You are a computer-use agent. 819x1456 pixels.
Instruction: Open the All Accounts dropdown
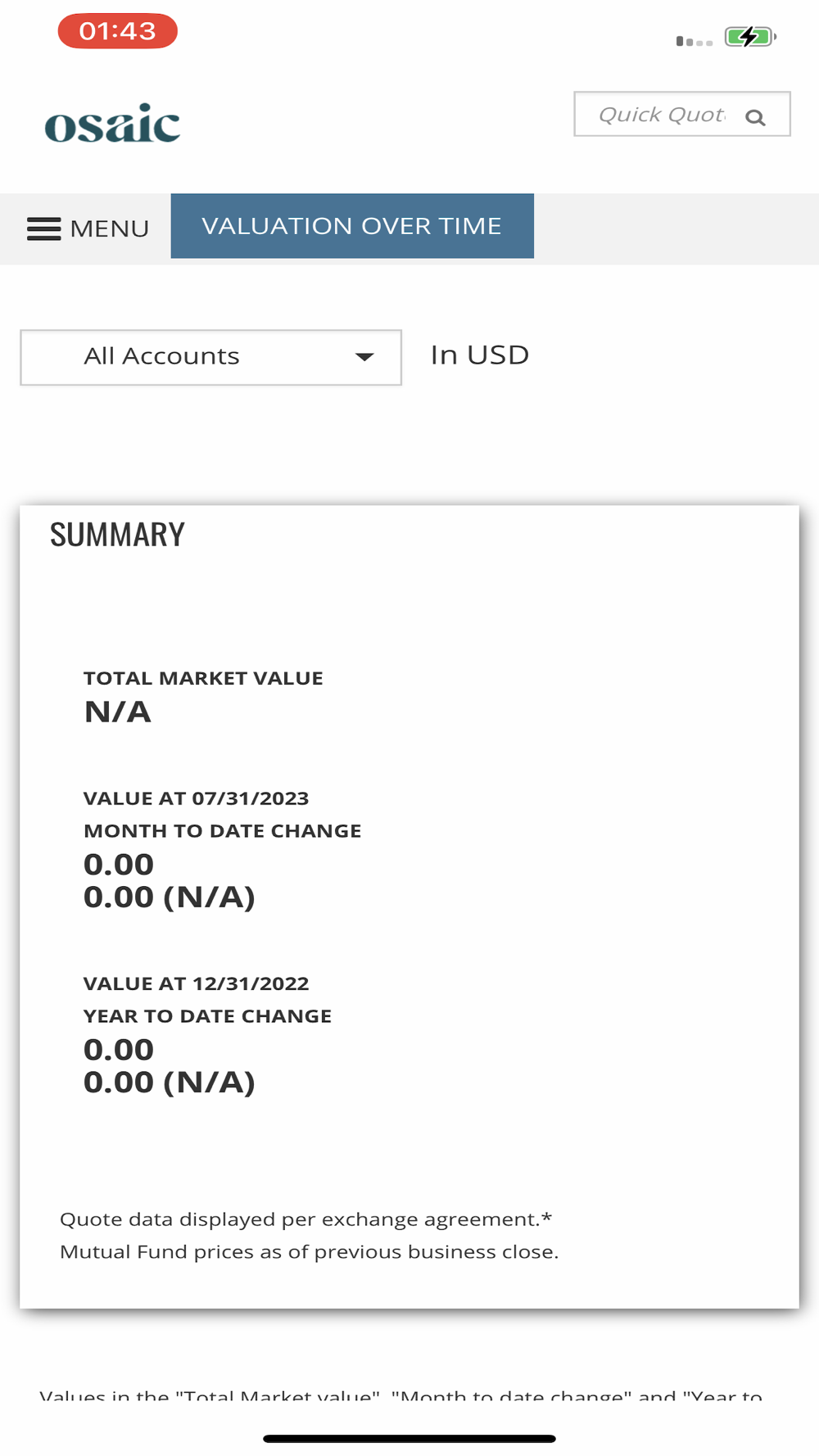click(210, 357)
